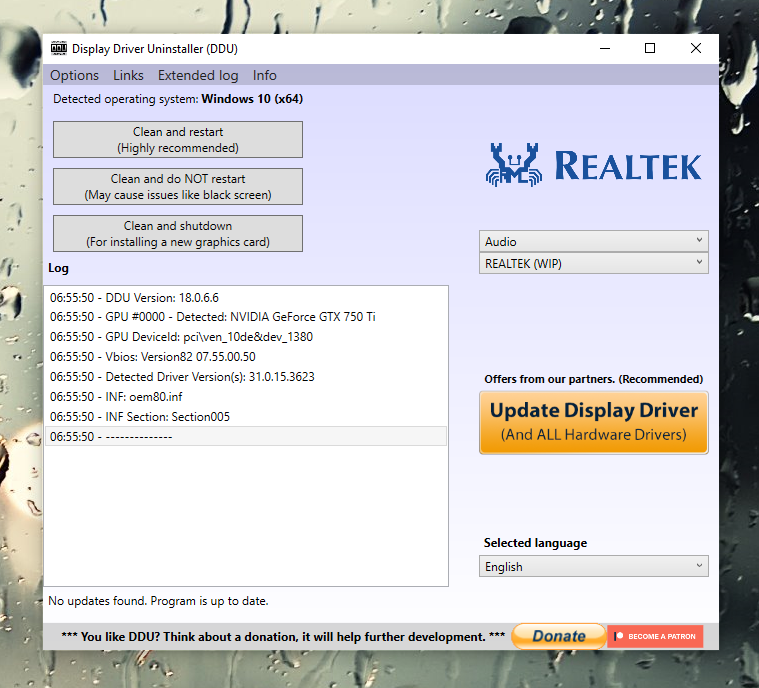Select the dashed separator log line

[x=245, y=436]
